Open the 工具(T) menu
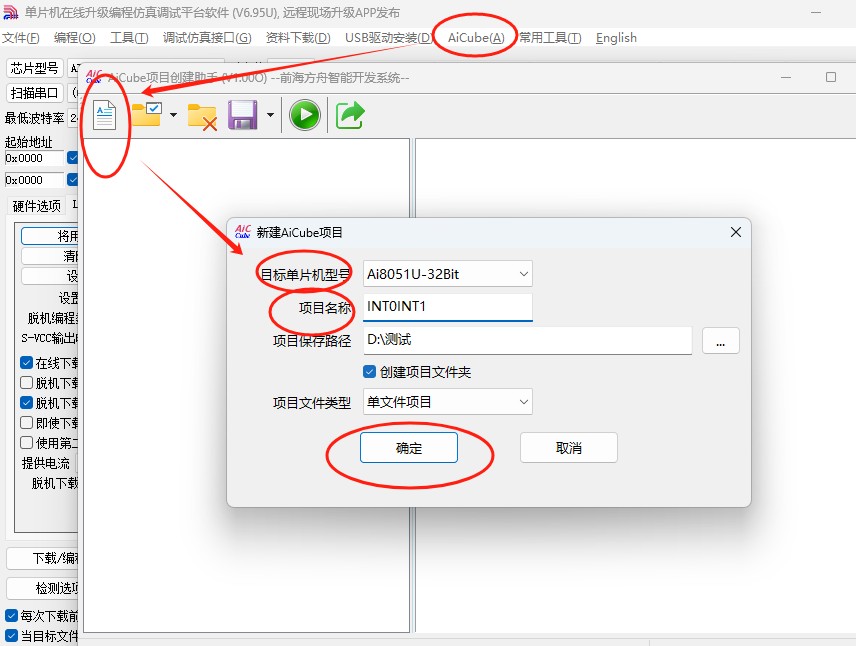Viewport: 856px width, 646px height. [x=129, y=38]
